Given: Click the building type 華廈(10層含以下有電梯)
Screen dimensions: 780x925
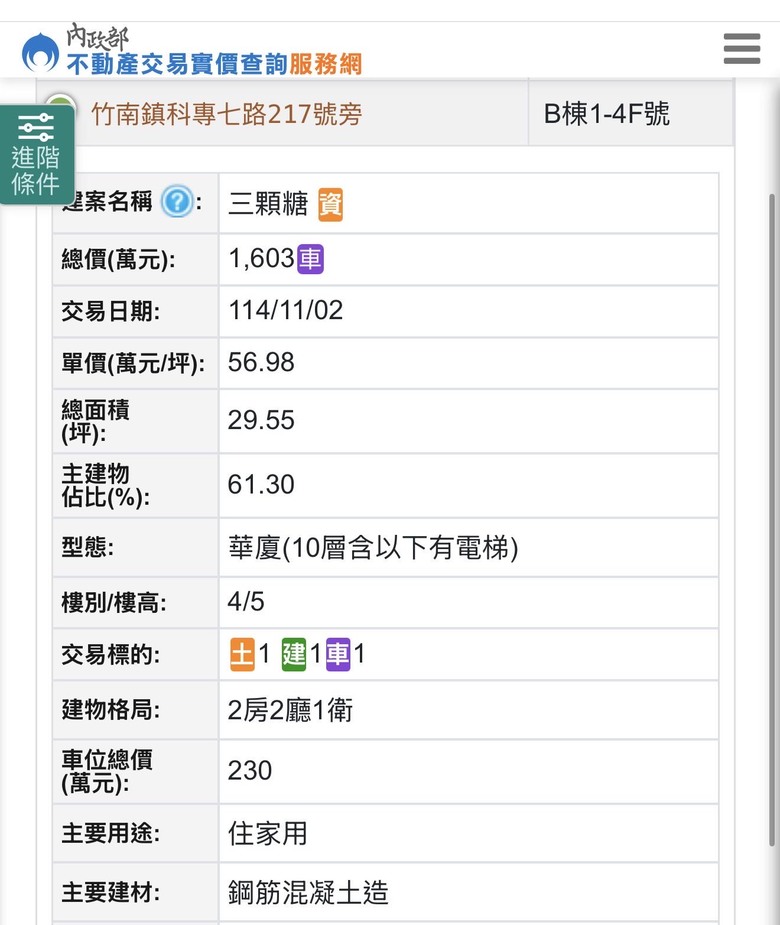Looking at the screenshot, I should [x=373, y=548].
